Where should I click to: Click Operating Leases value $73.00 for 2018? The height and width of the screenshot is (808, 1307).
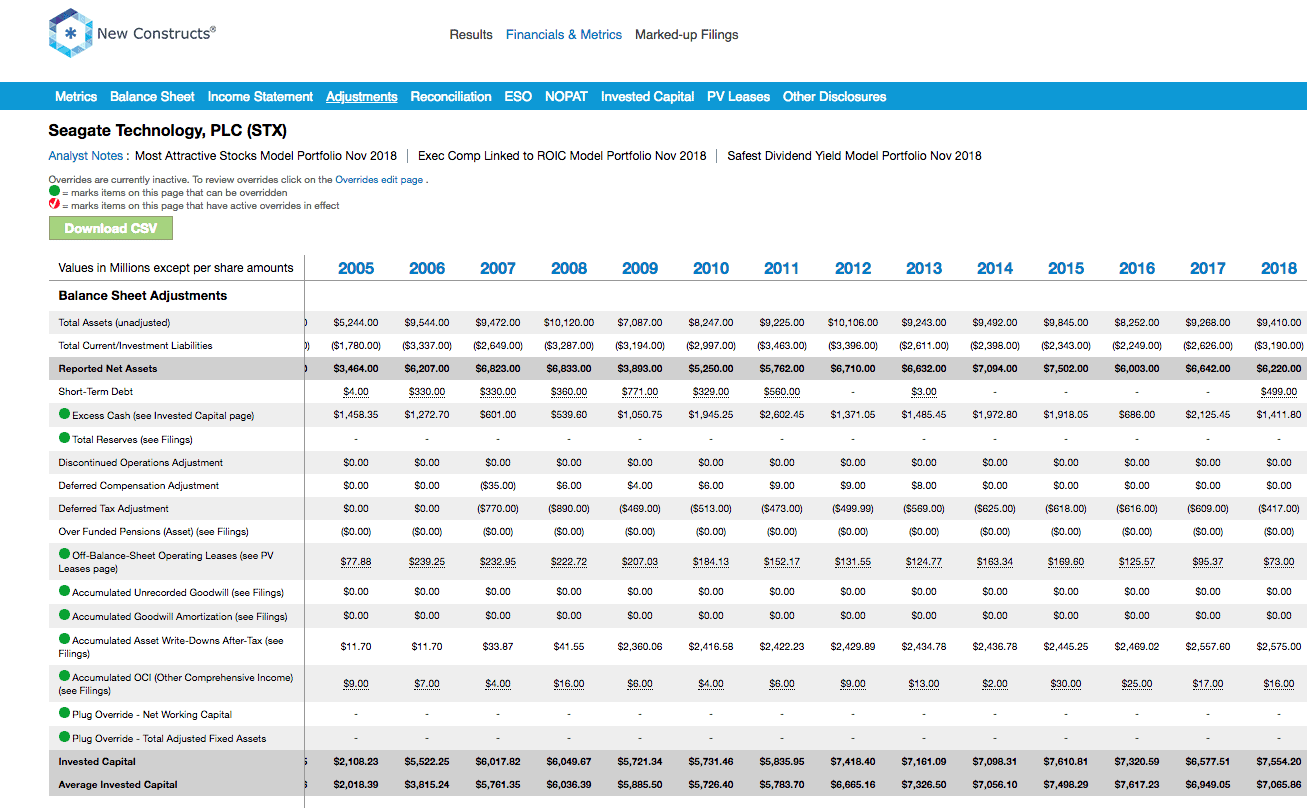1279,562
